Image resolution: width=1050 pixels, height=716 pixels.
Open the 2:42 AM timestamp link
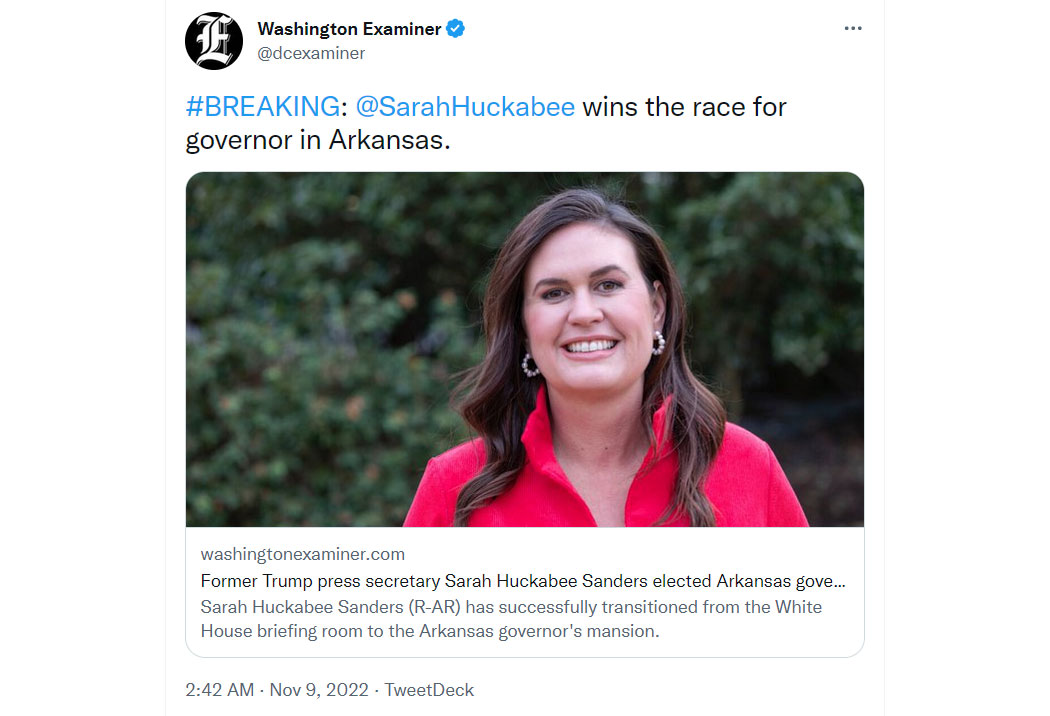click(x=220, y=690)
